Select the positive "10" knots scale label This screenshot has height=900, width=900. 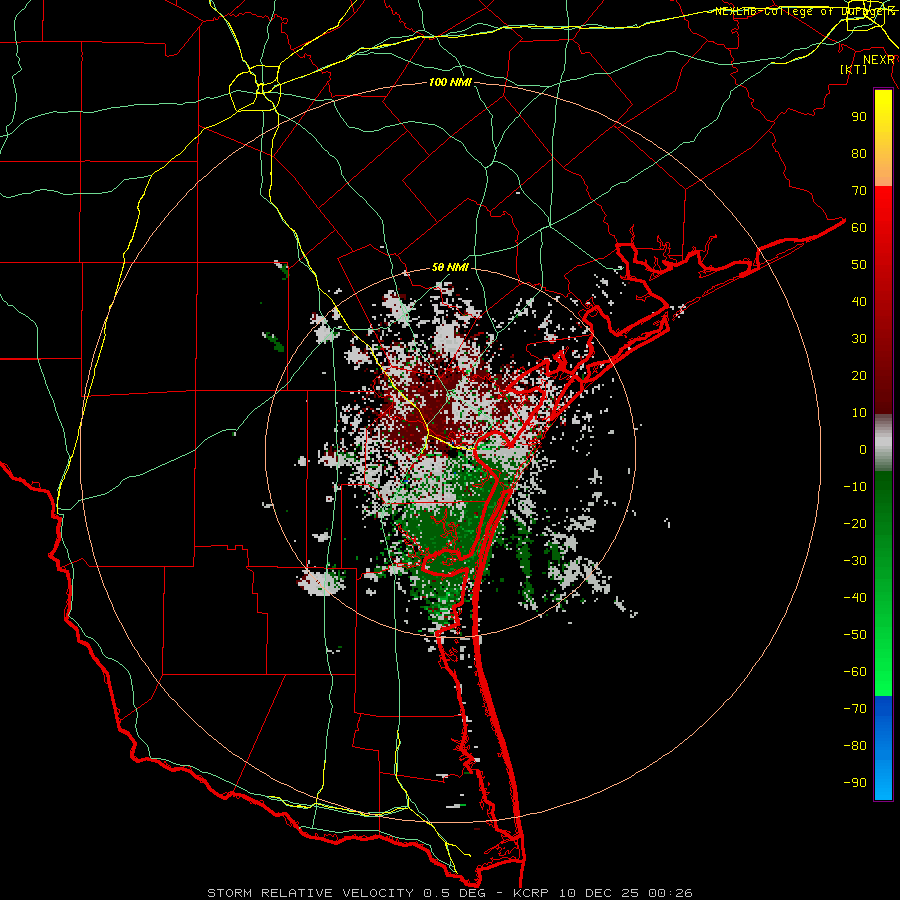click(859, 413)
